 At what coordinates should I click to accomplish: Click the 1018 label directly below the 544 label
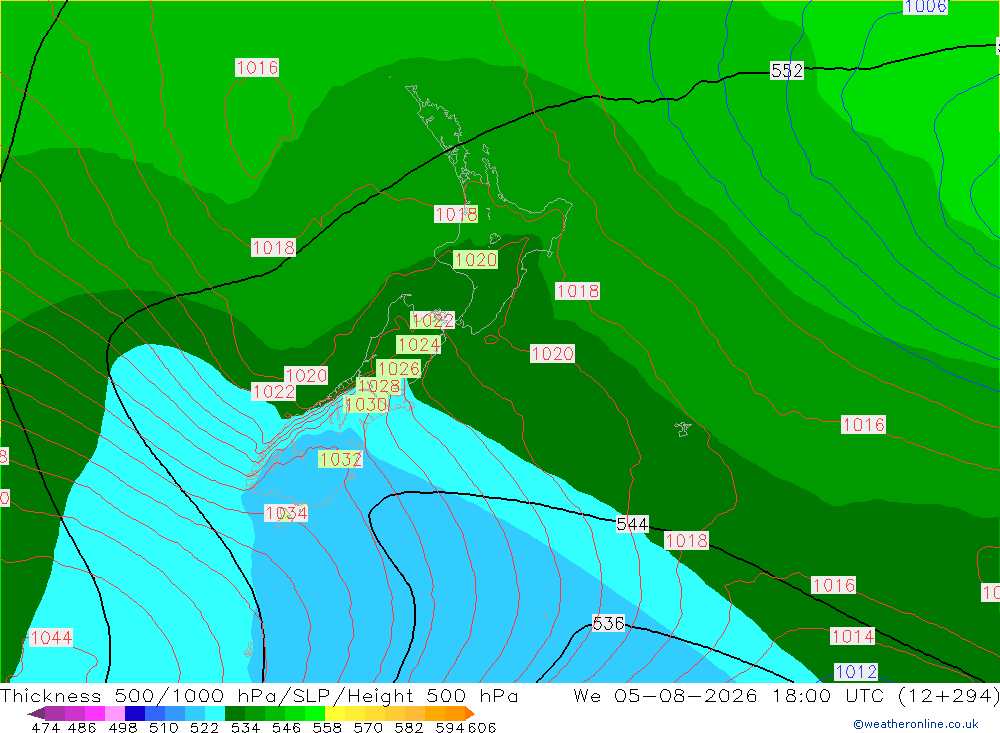(x=686, y=540)
